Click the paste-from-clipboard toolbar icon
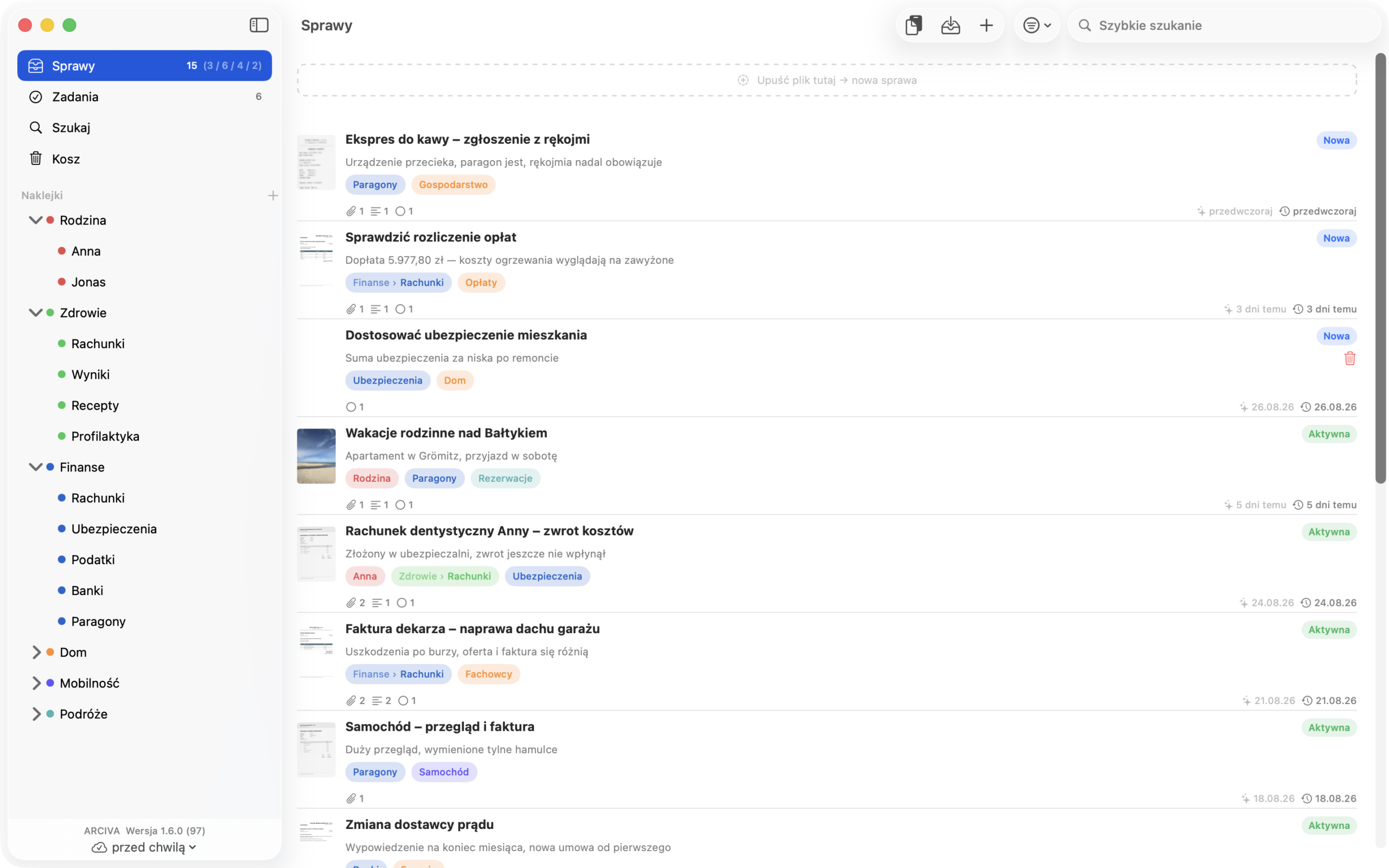Image resolution: width=1389 pixels, height=868 pixels. (914, 25)
